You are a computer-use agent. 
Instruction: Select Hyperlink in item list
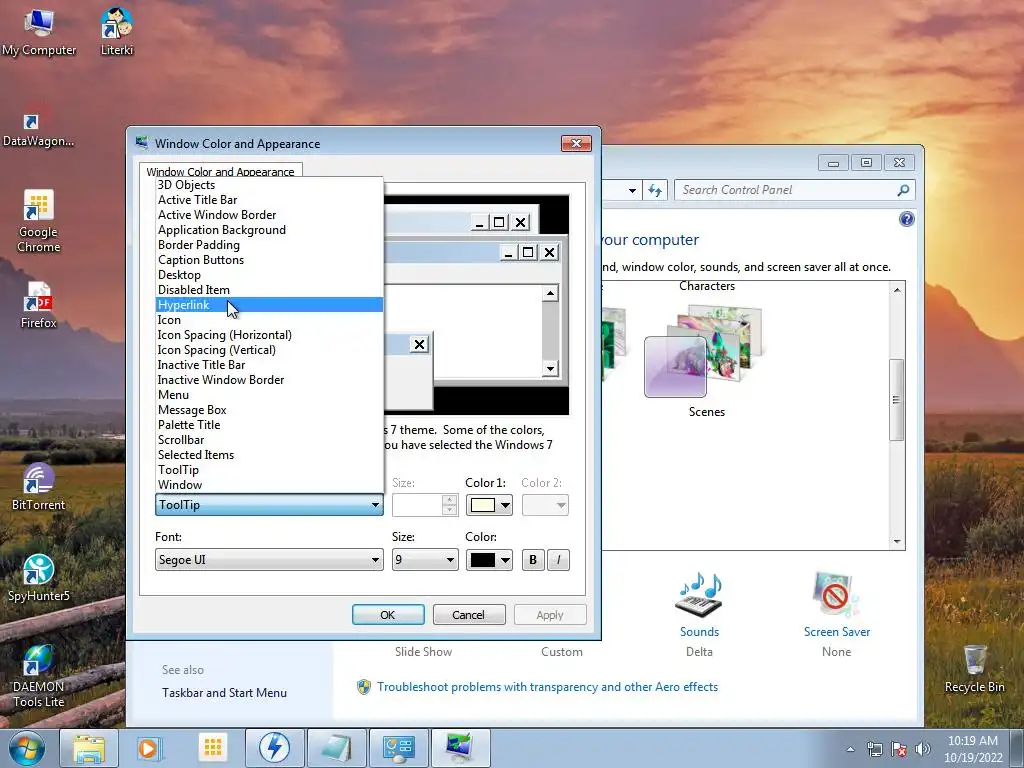269,305
